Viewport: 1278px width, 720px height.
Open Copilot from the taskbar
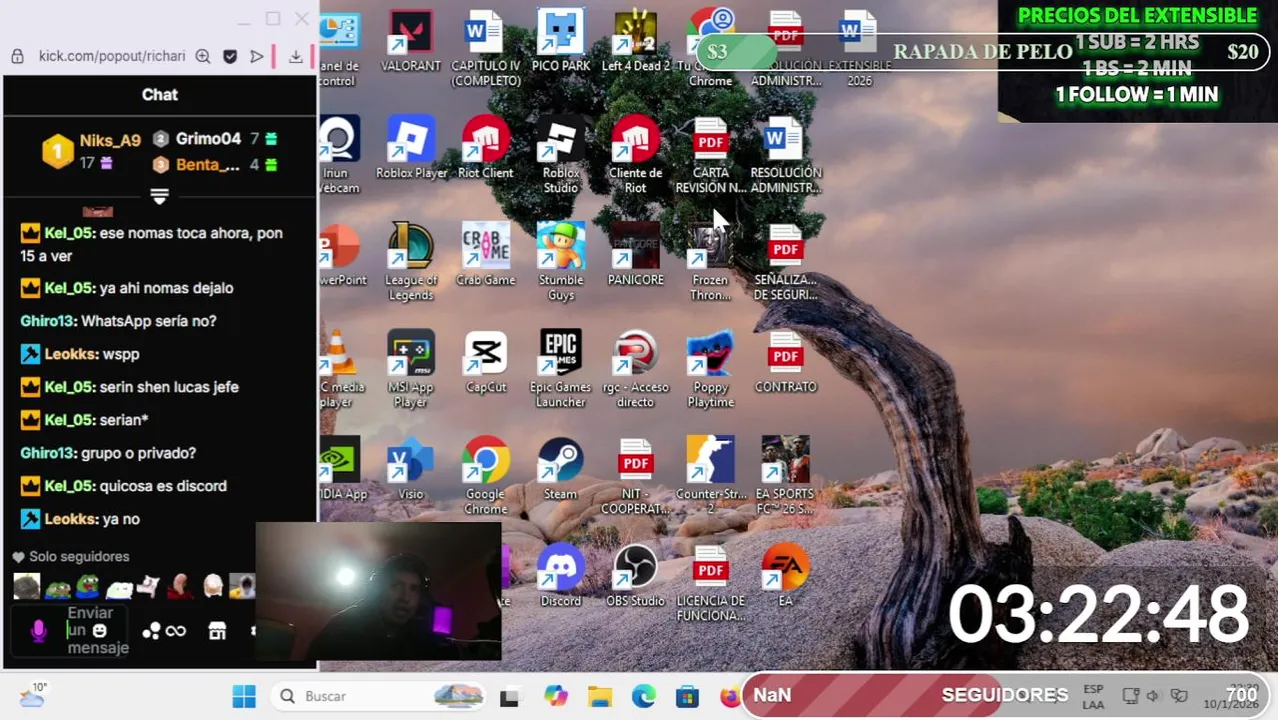point(555,696)
